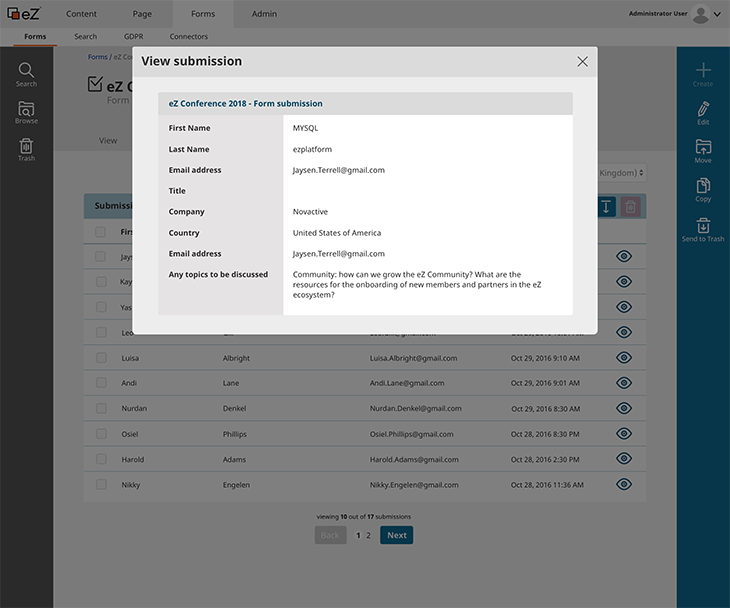Check the Osiel row checkbox

101,433
